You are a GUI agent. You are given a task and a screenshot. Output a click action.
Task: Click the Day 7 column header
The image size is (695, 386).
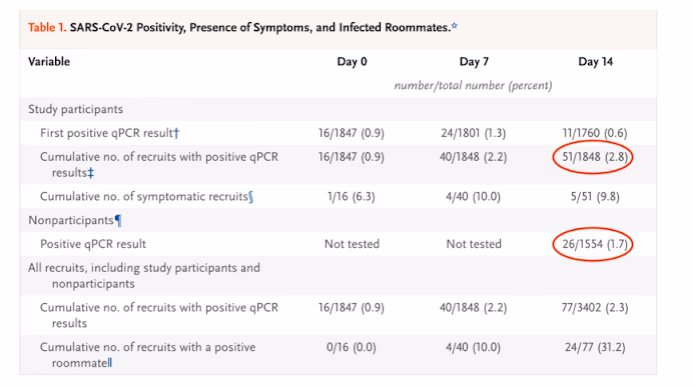tap(474, 62)
